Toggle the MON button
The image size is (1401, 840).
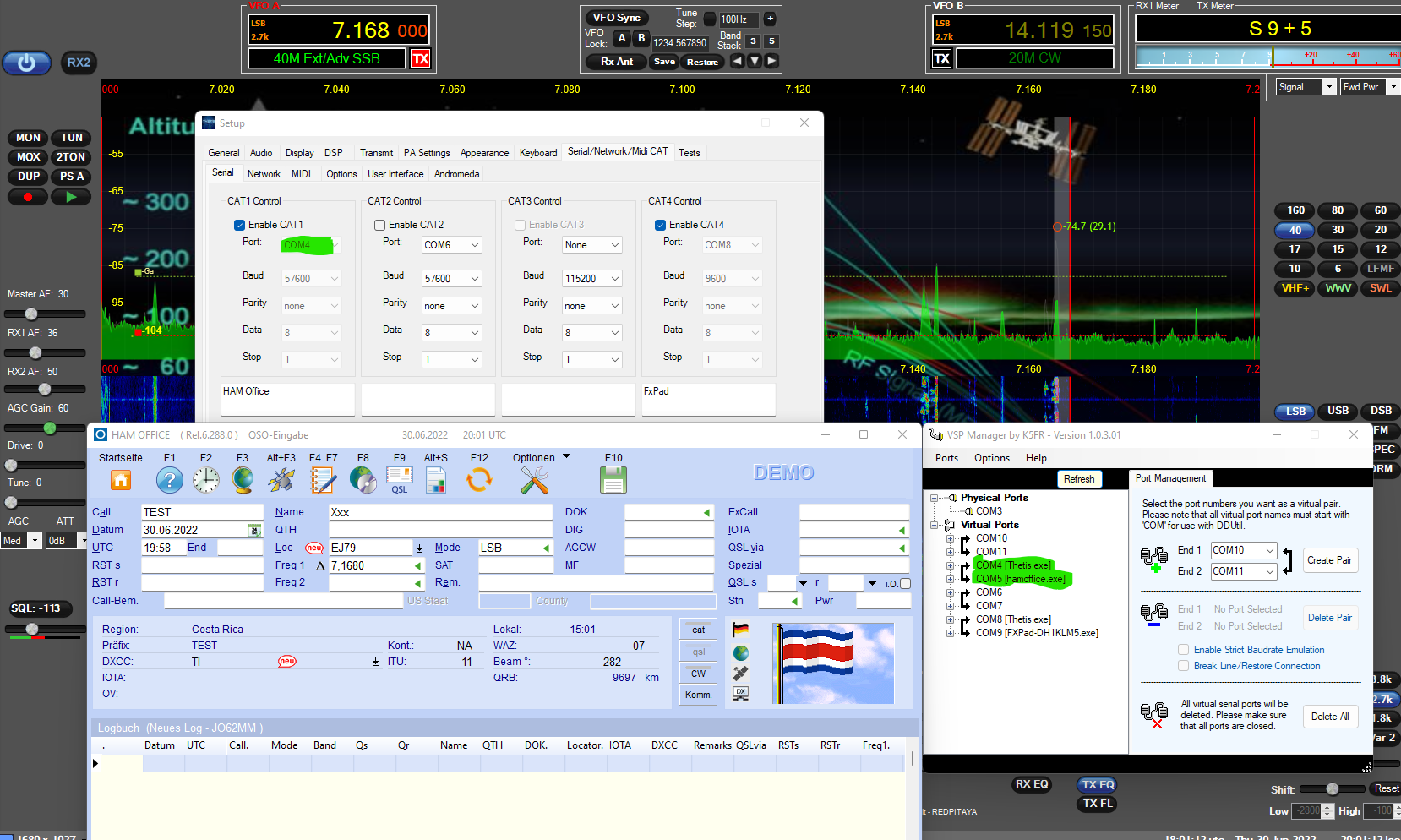(x=28, y=138)
